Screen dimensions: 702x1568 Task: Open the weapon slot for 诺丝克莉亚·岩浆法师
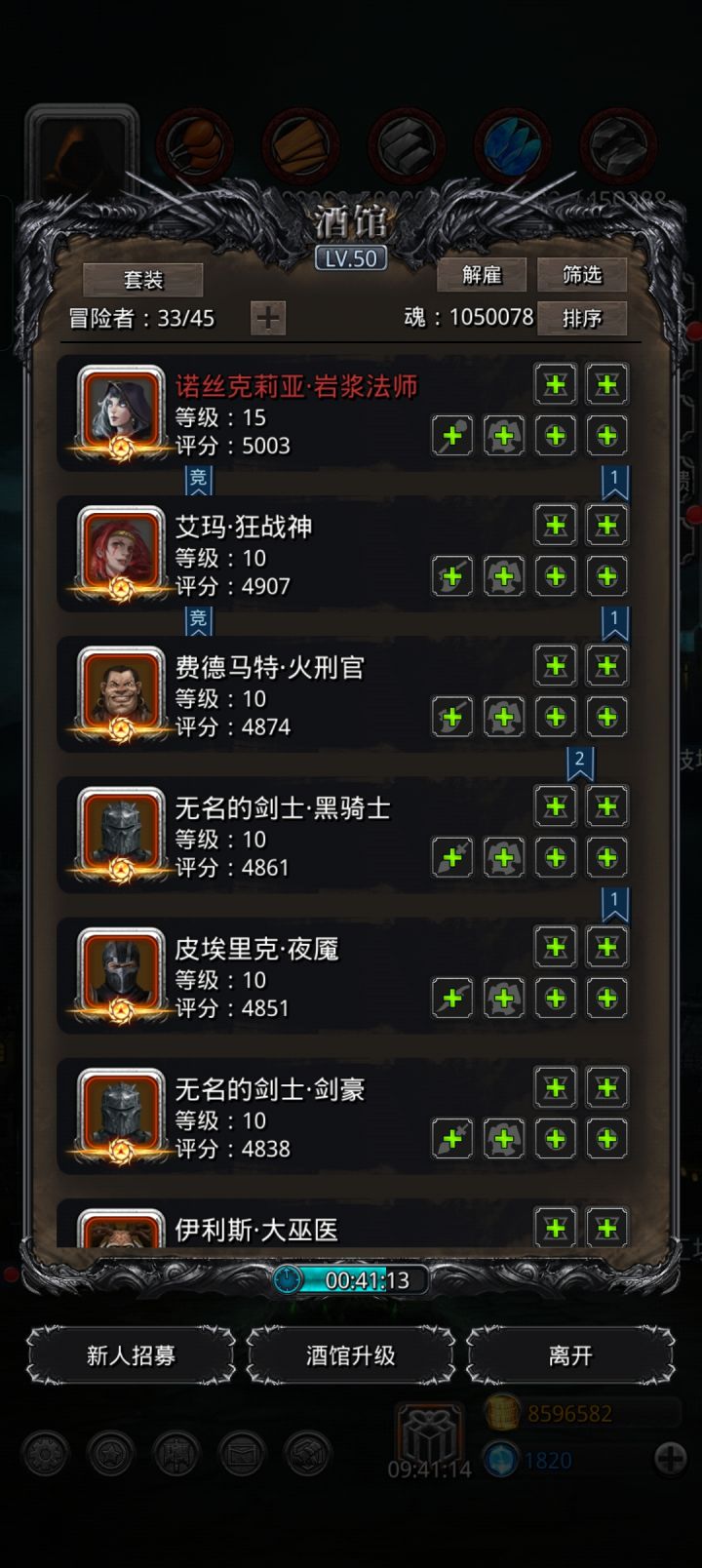(452, 436)
